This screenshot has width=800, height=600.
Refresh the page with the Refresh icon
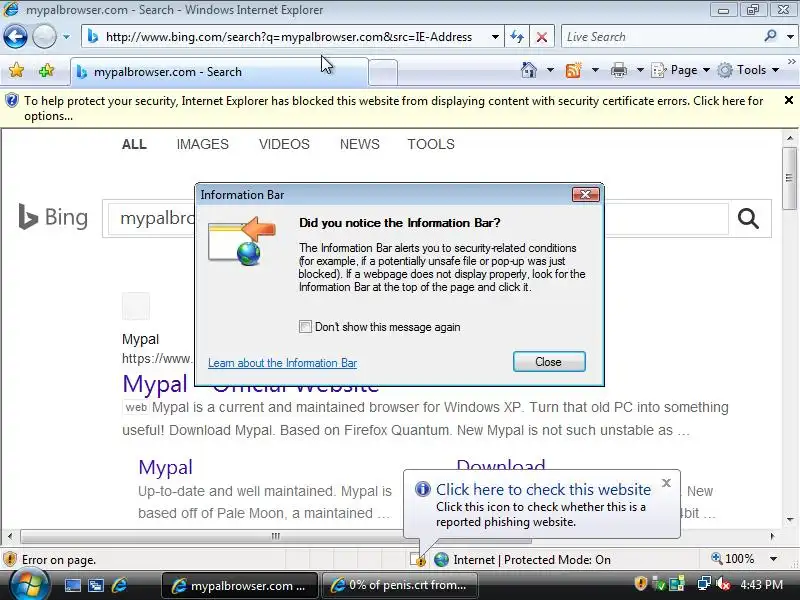coord(517,37)
